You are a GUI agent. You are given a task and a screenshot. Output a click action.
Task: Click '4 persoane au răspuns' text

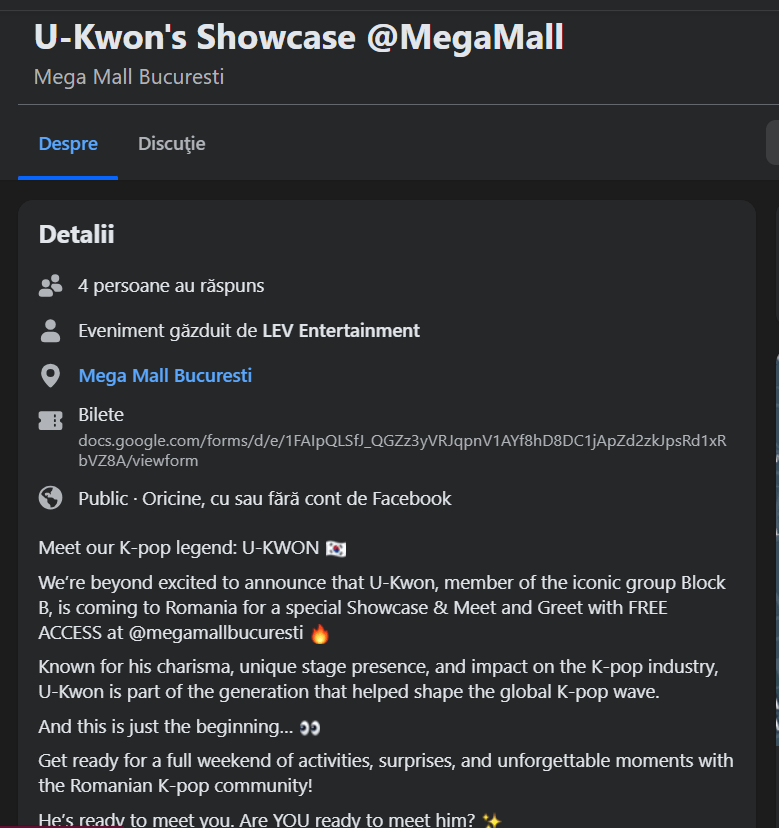(x=171, y=286)
